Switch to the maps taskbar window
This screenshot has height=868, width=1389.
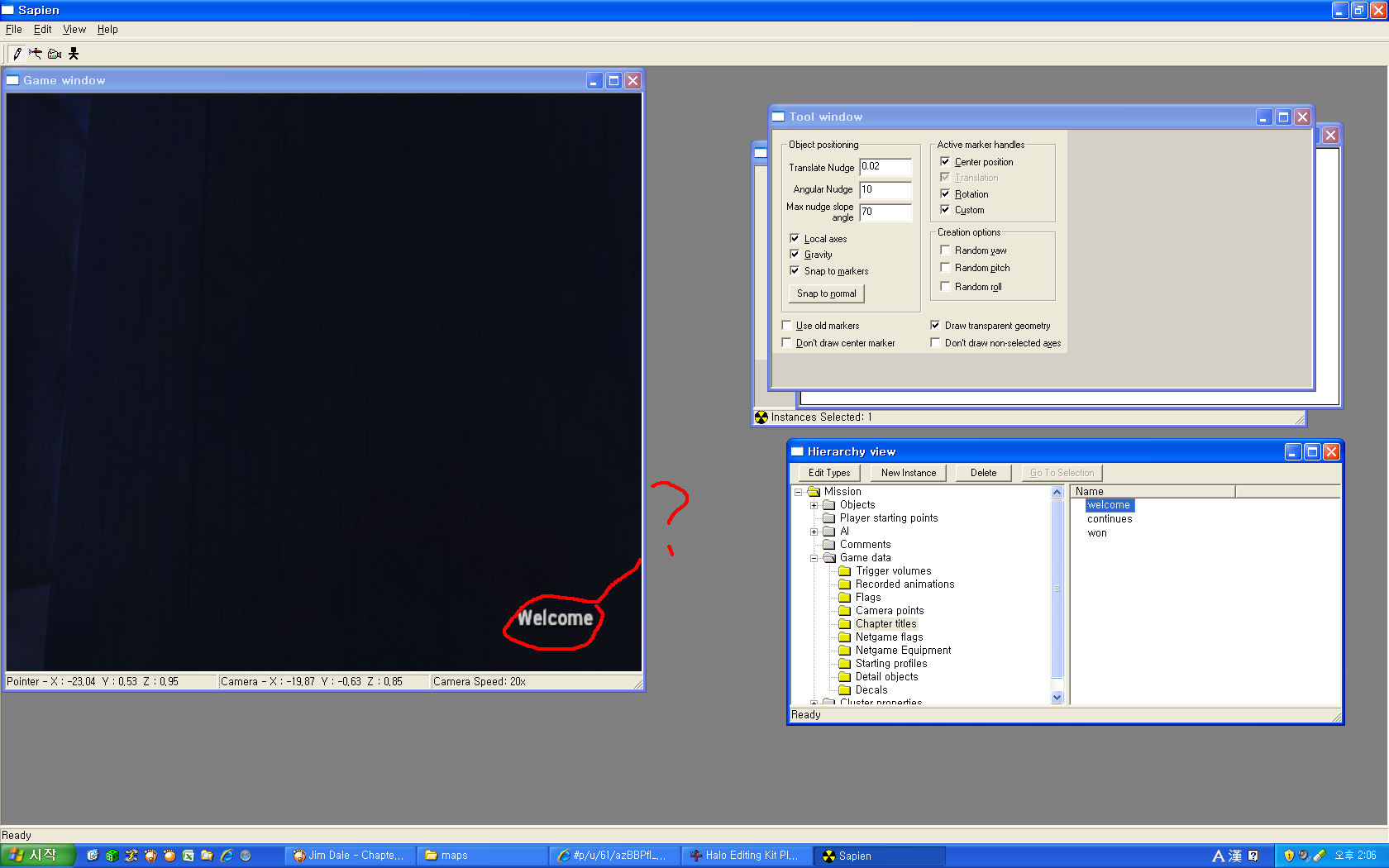point(482,856)
